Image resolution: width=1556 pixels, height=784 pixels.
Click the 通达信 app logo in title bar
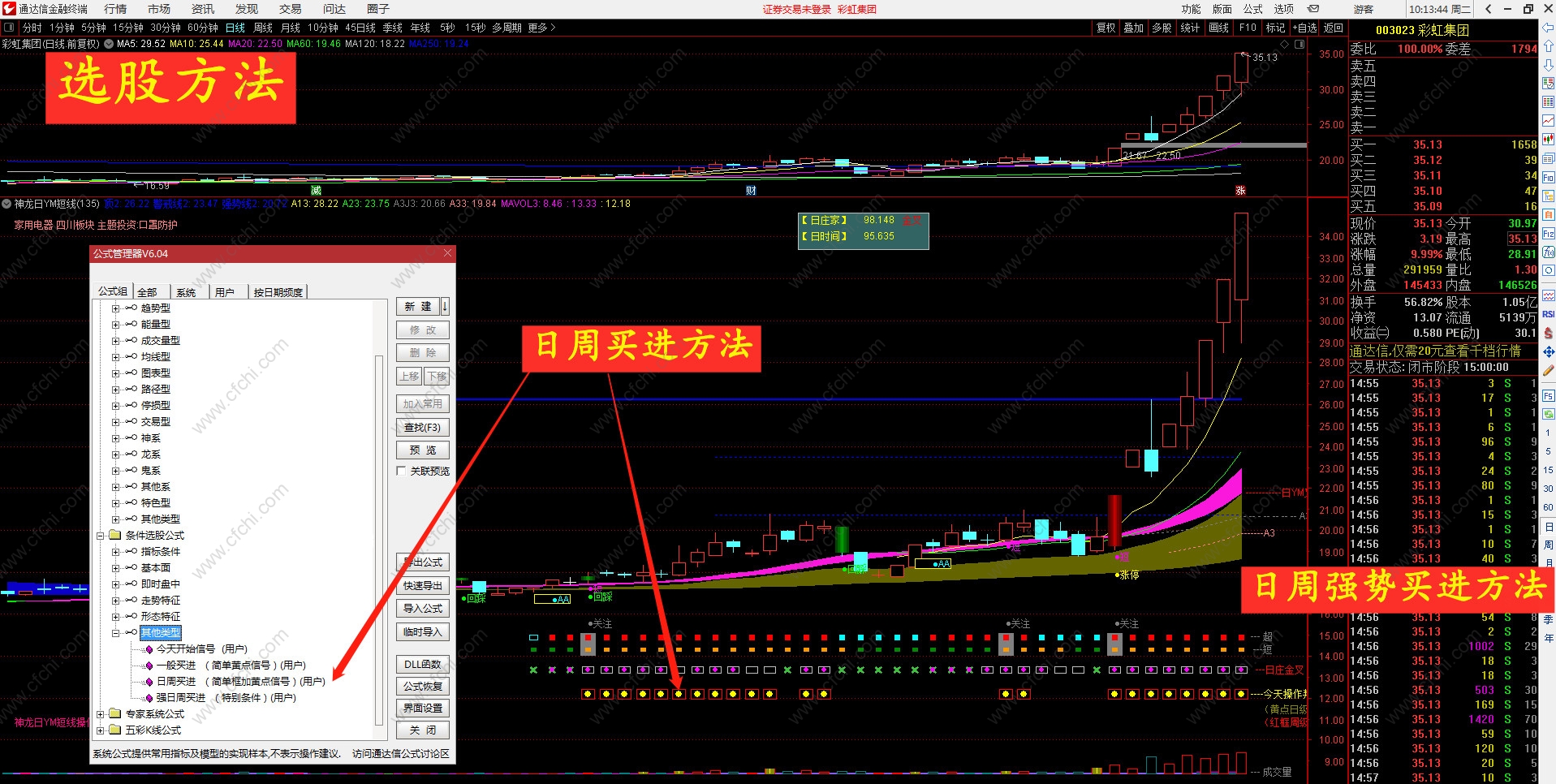tap(9, 9)
